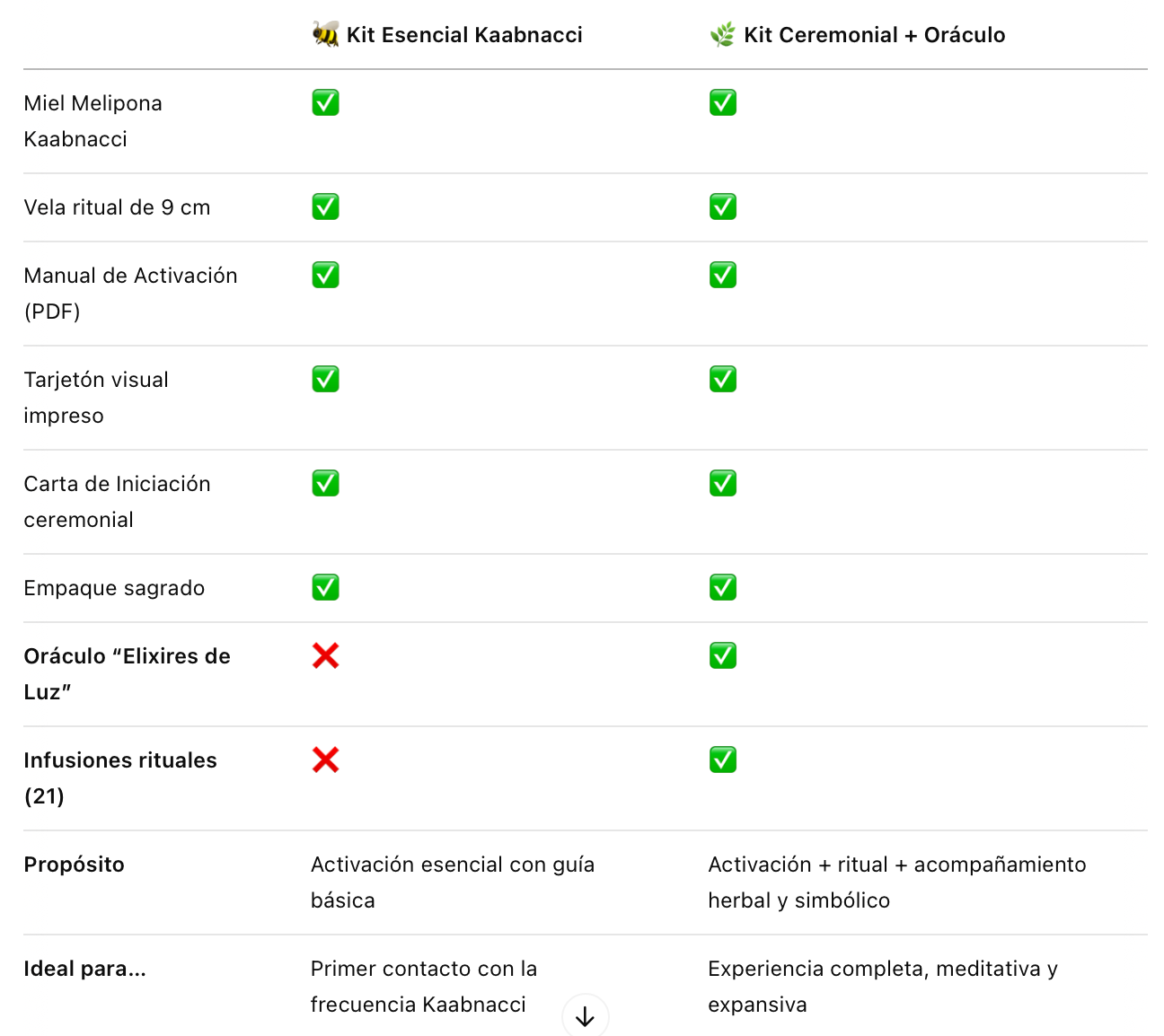
Task: Click "Activación esencial con guía básica" text
Action: (x=453, y=882)
